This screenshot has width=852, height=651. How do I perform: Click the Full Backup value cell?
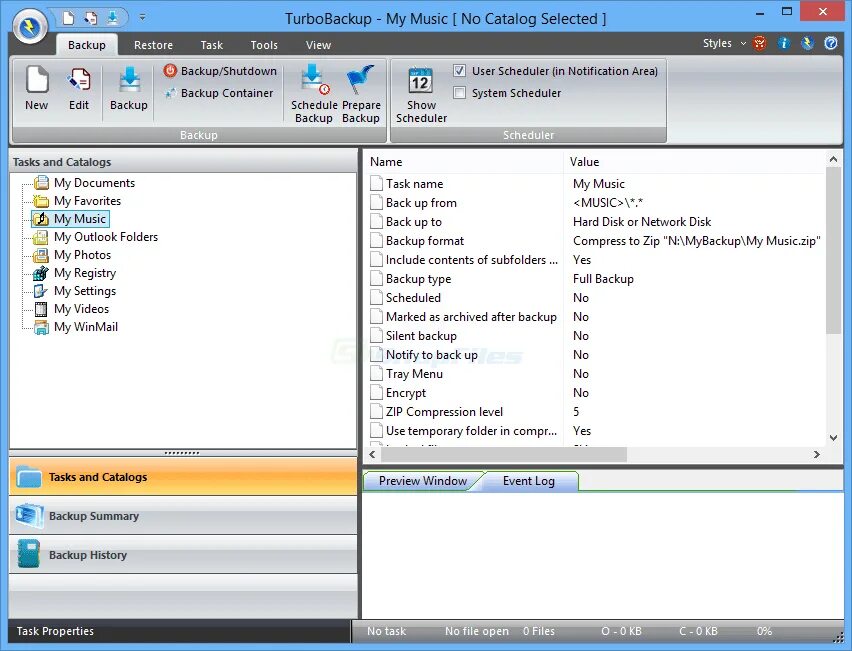pos(603,279)
